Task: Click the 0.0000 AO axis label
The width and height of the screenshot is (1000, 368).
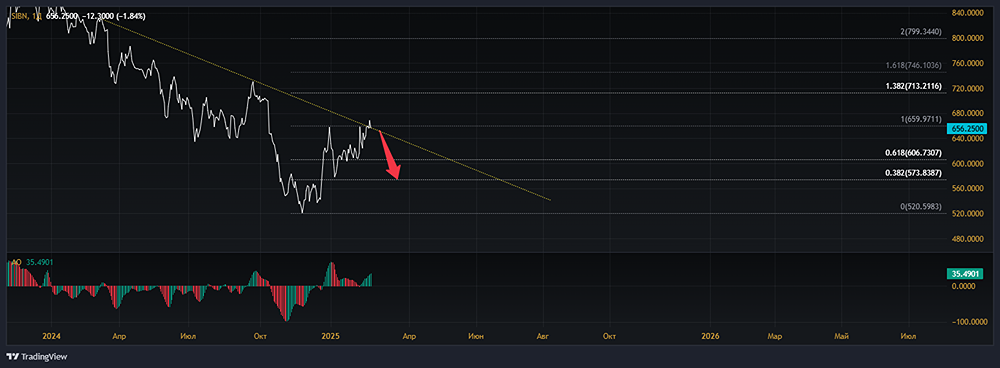Action: (x=964, y=286)
